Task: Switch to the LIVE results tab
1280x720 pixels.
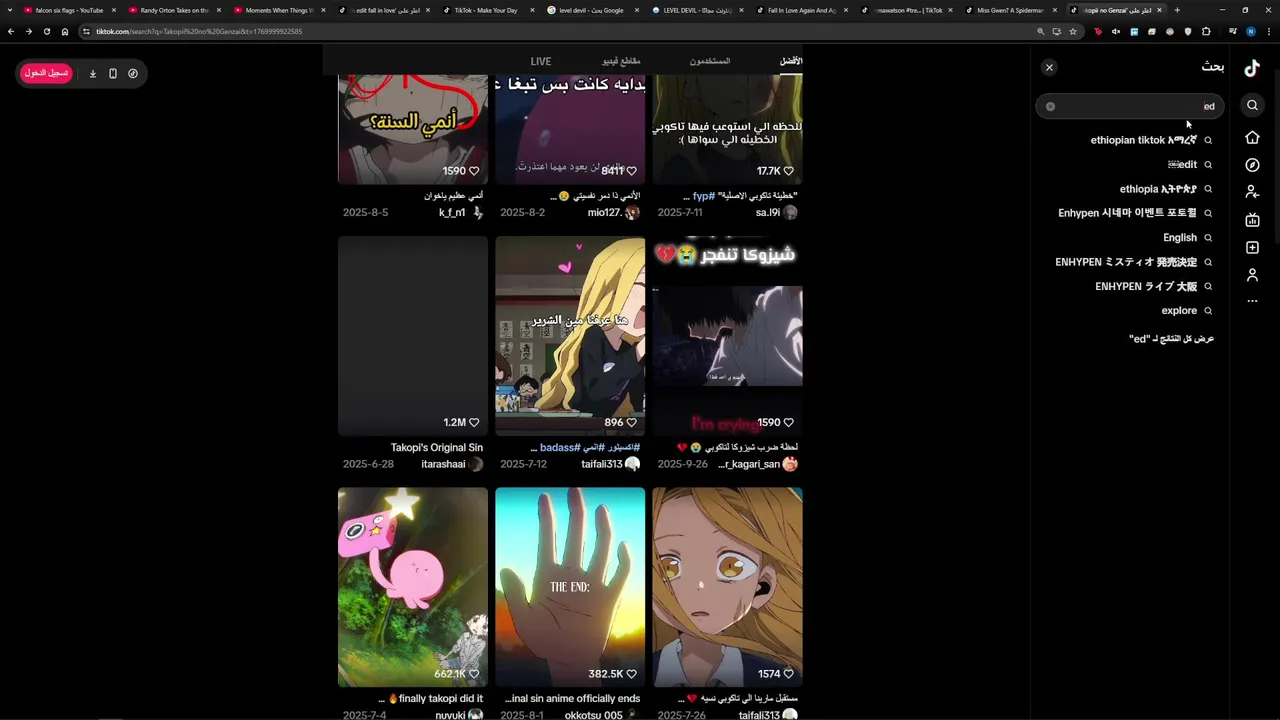Action: point(541,61)
